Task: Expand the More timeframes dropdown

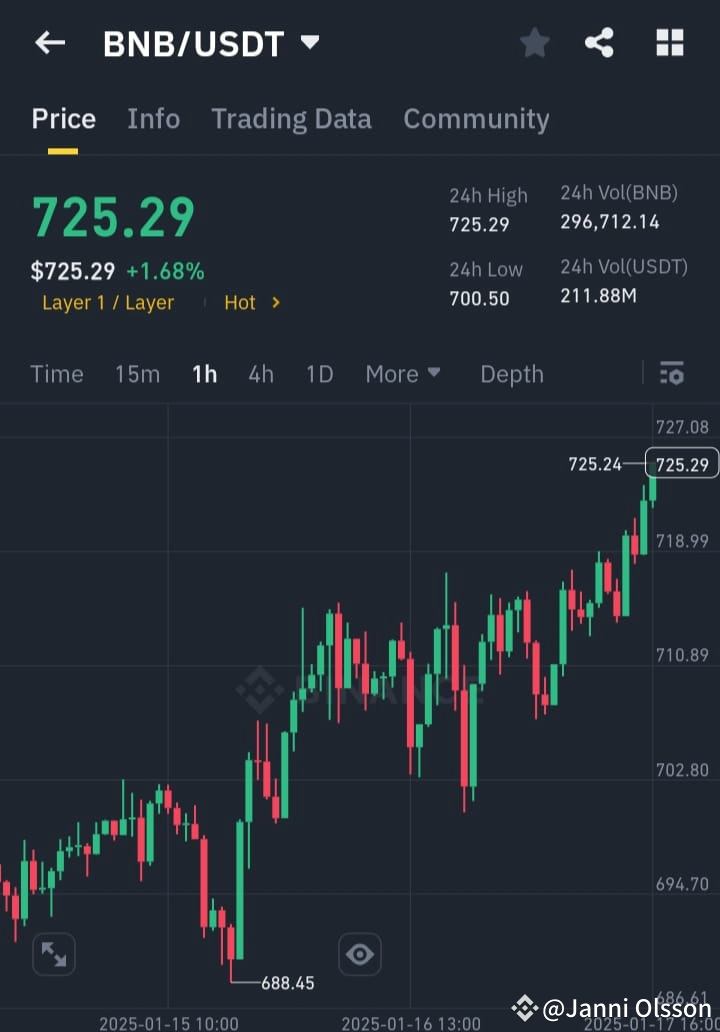Action: (403, 373)
